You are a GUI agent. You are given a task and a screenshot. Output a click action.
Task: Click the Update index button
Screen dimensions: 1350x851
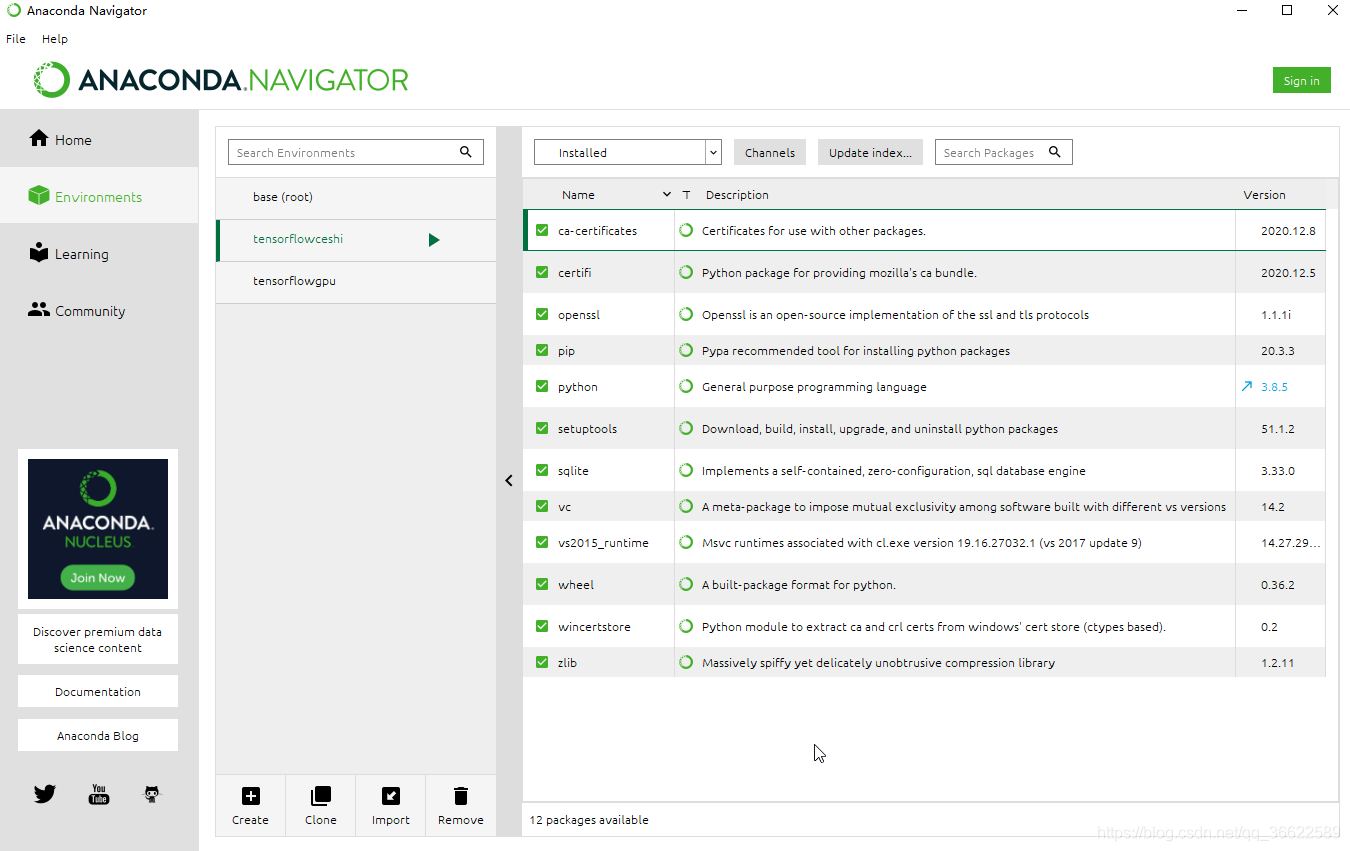click(x=870, y=152)
